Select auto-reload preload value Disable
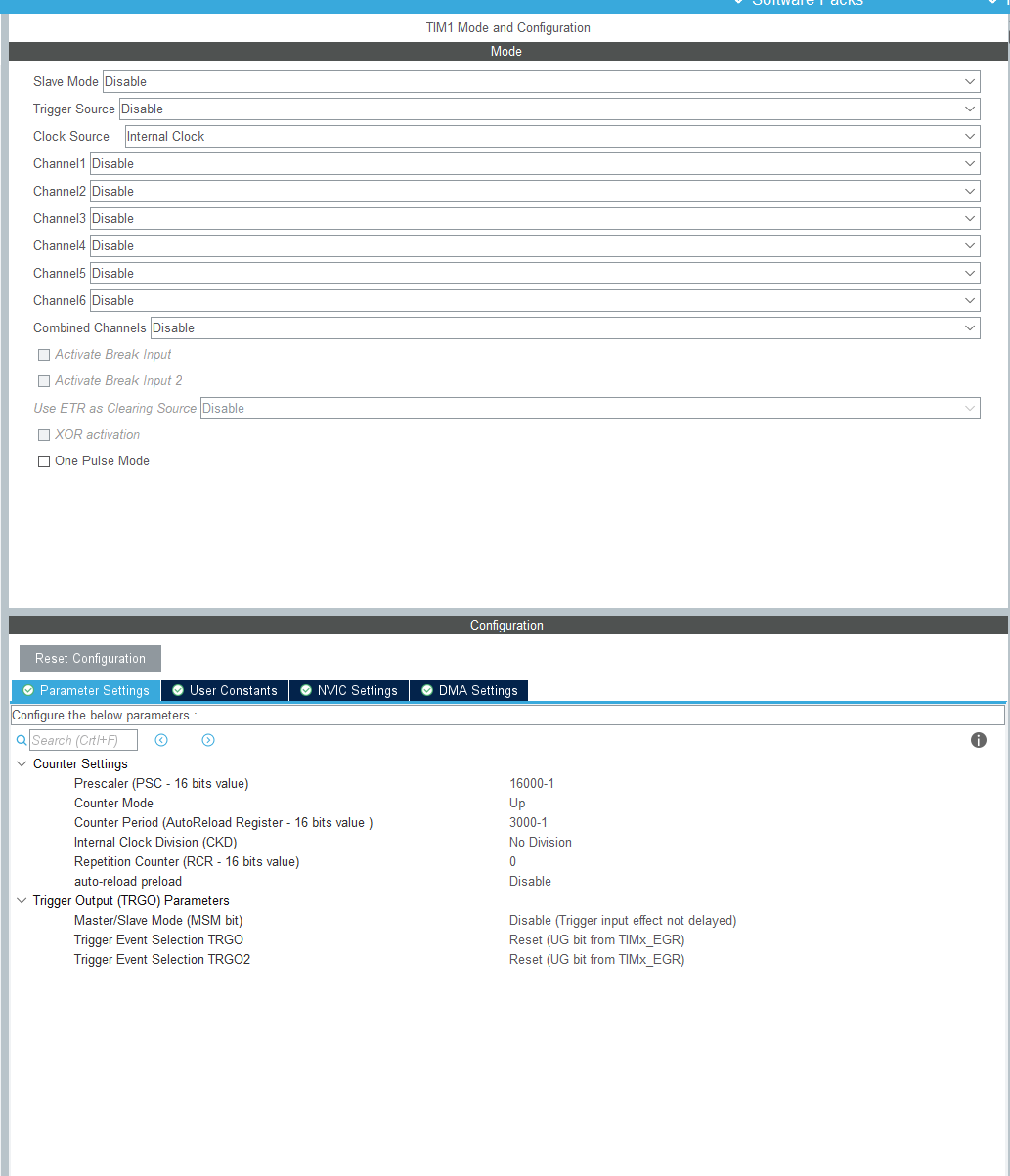Image resolution: width=1010 pixels, height=1176 pixels. point(530,882)
